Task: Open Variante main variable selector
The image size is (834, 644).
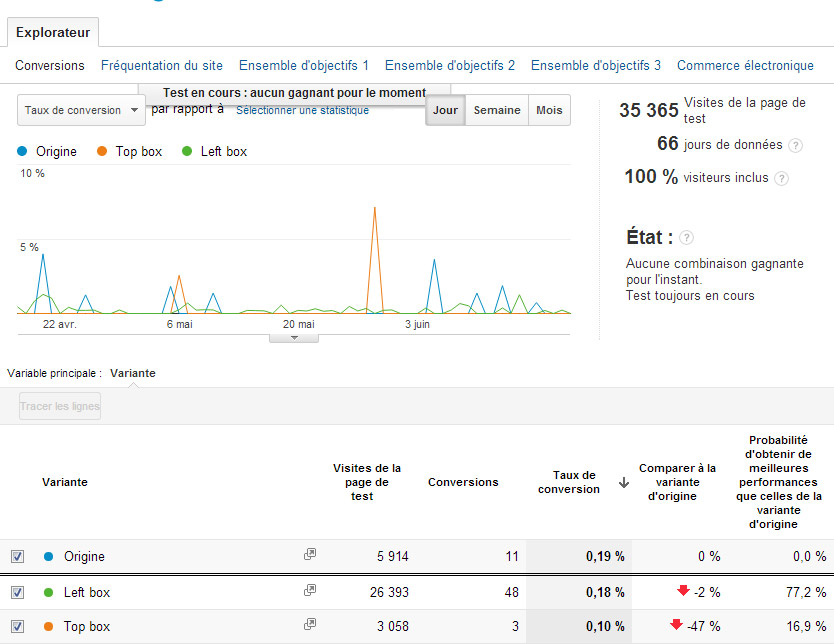Action: pyautogui.click(x=132, y=373)
